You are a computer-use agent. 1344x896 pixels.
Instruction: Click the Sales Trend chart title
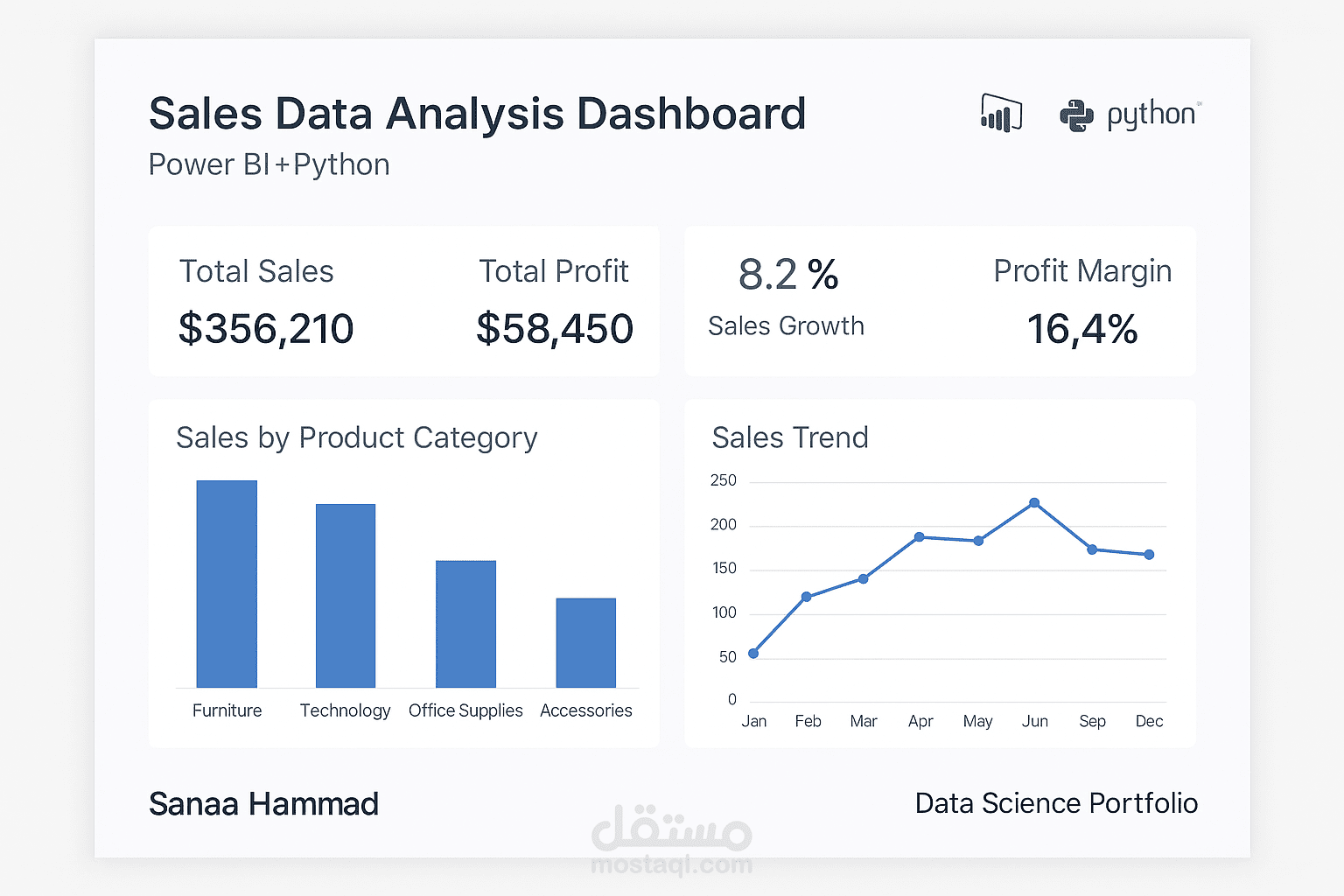(790, 437)
